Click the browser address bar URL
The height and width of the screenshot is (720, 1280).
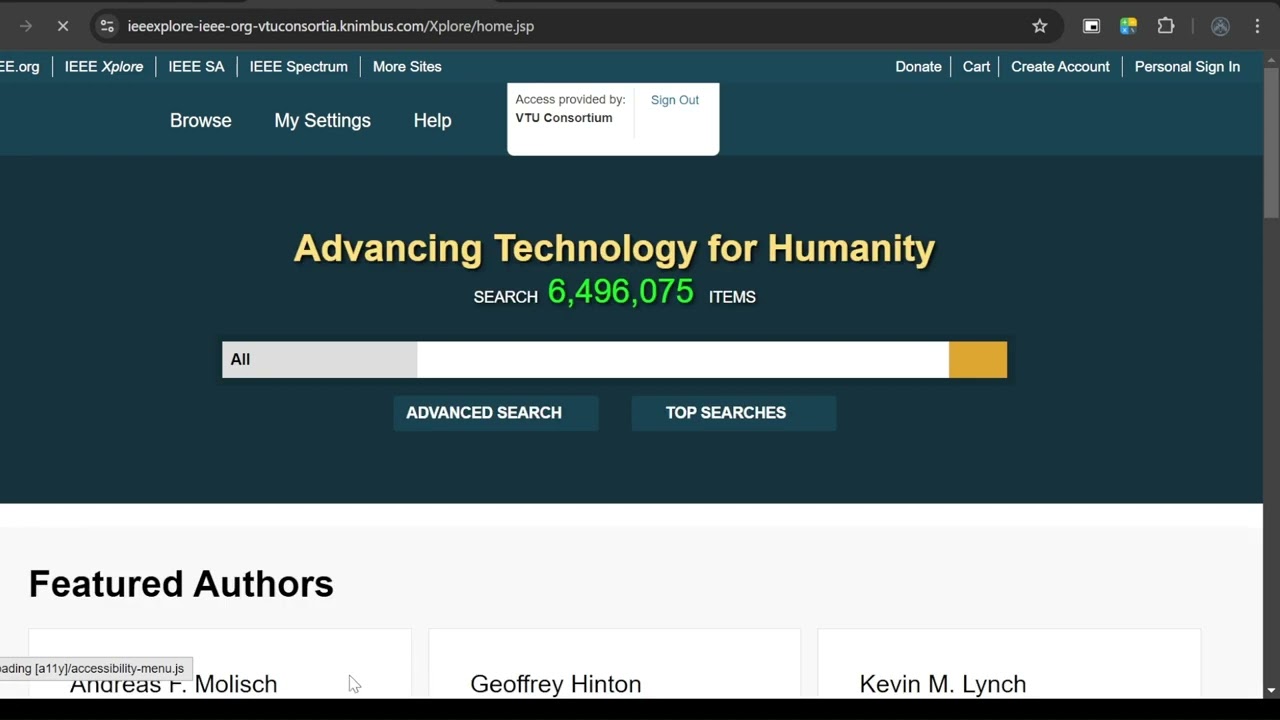(331, 26)
